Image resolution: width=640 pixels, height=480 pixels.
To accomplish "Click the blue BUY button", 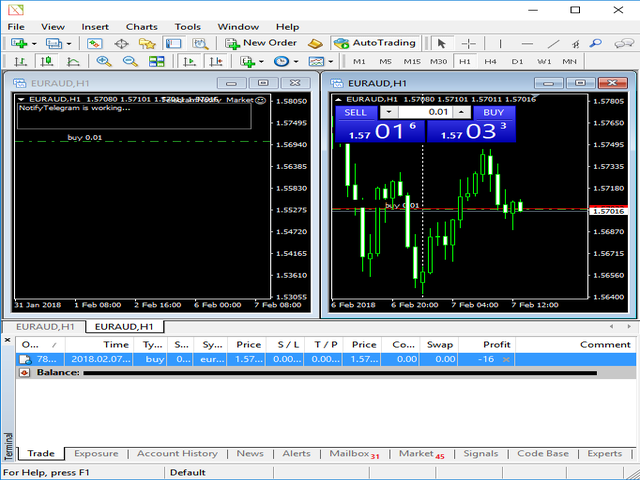I will [493, 113].
